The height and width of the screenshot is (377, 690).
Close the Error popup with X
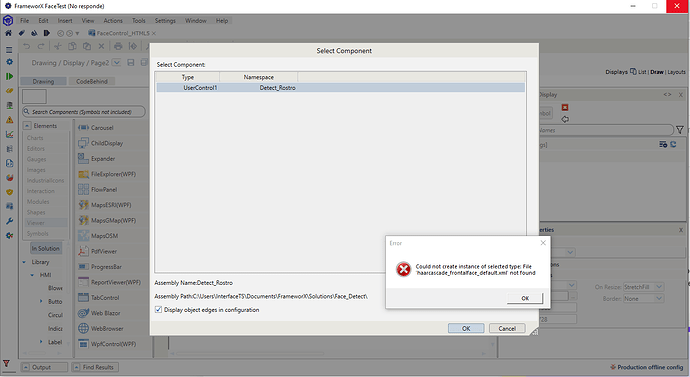pyautogui.click(x=543, y=243)
